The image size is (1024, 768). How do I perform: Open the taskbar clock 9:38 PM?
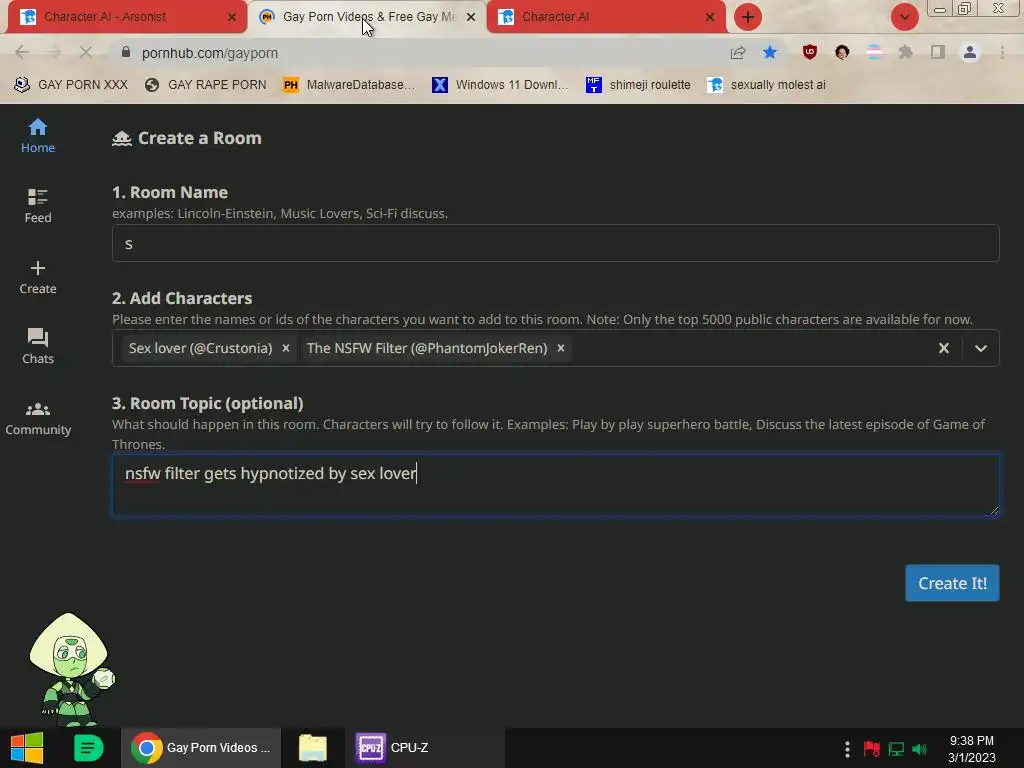972,749
